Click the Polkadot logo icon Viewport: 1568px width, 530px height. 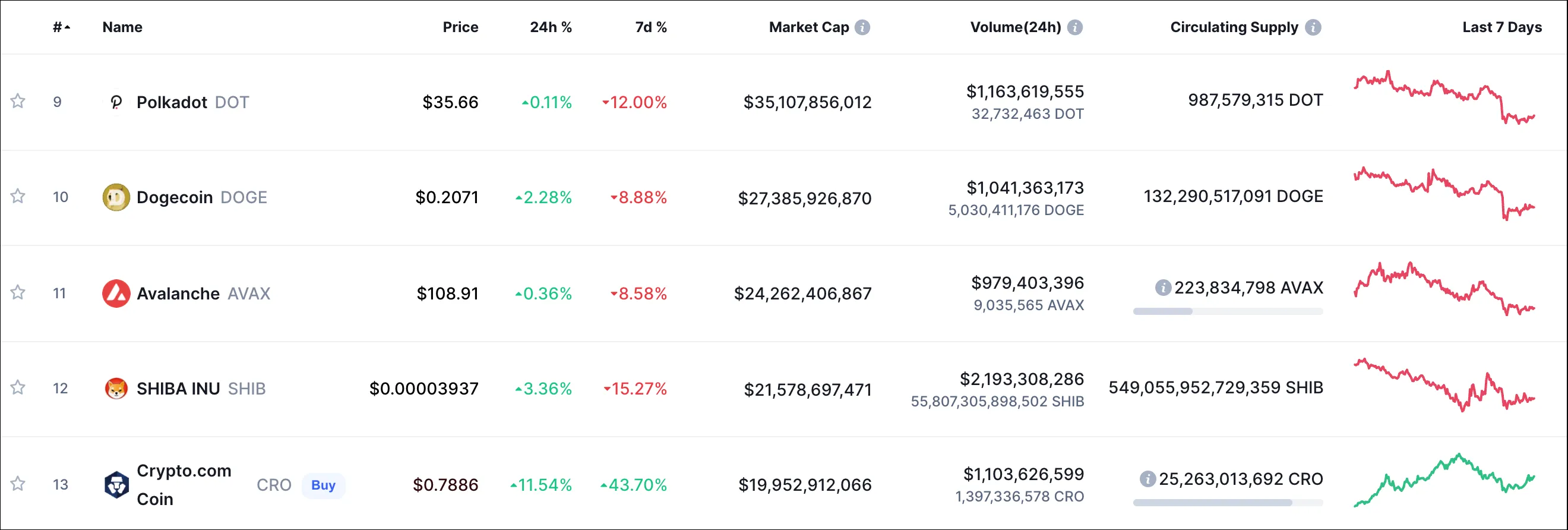(x=116, y=102)
